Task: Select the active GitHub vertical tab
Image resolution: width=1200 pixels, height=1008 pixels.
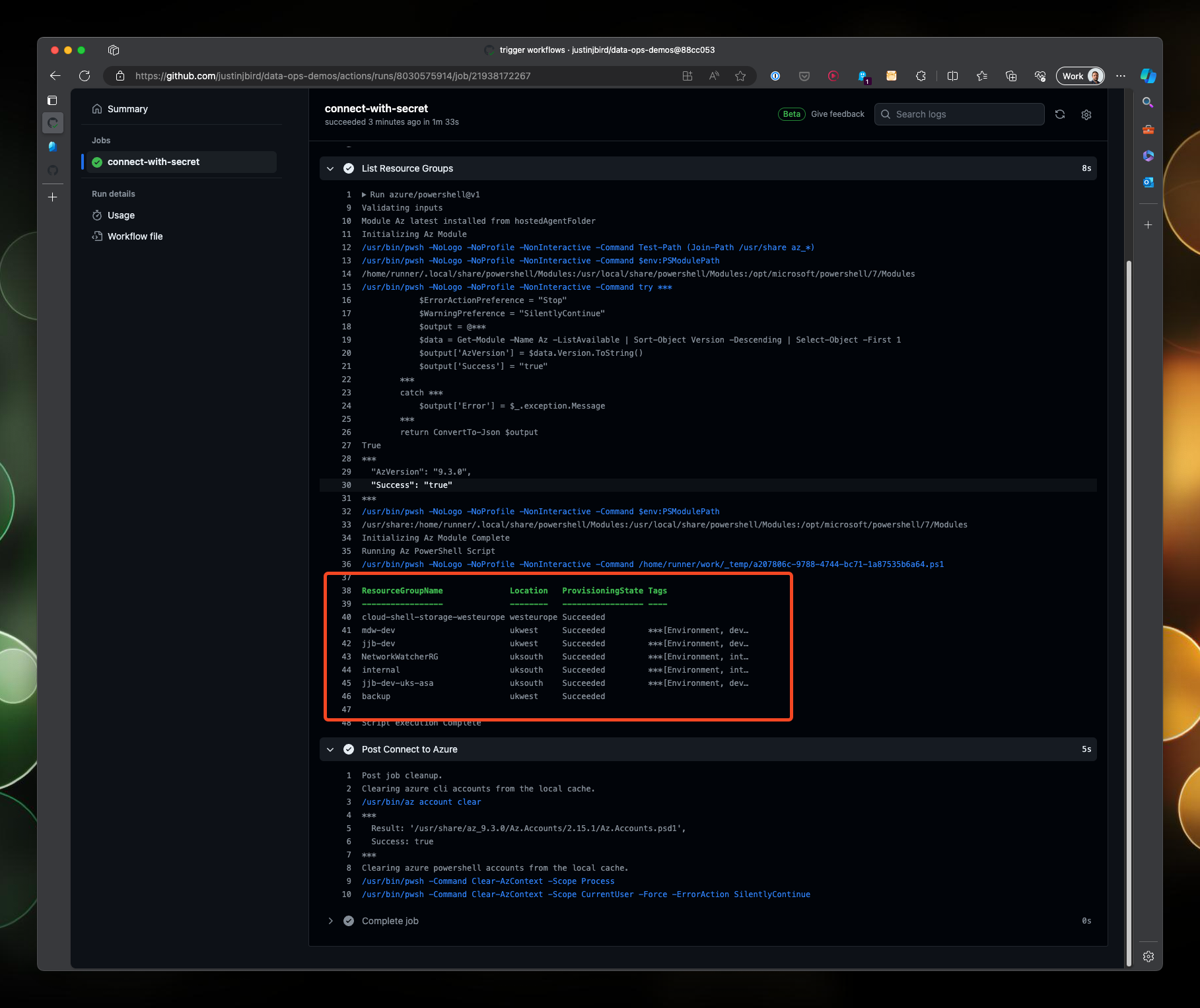Action: 53,123
